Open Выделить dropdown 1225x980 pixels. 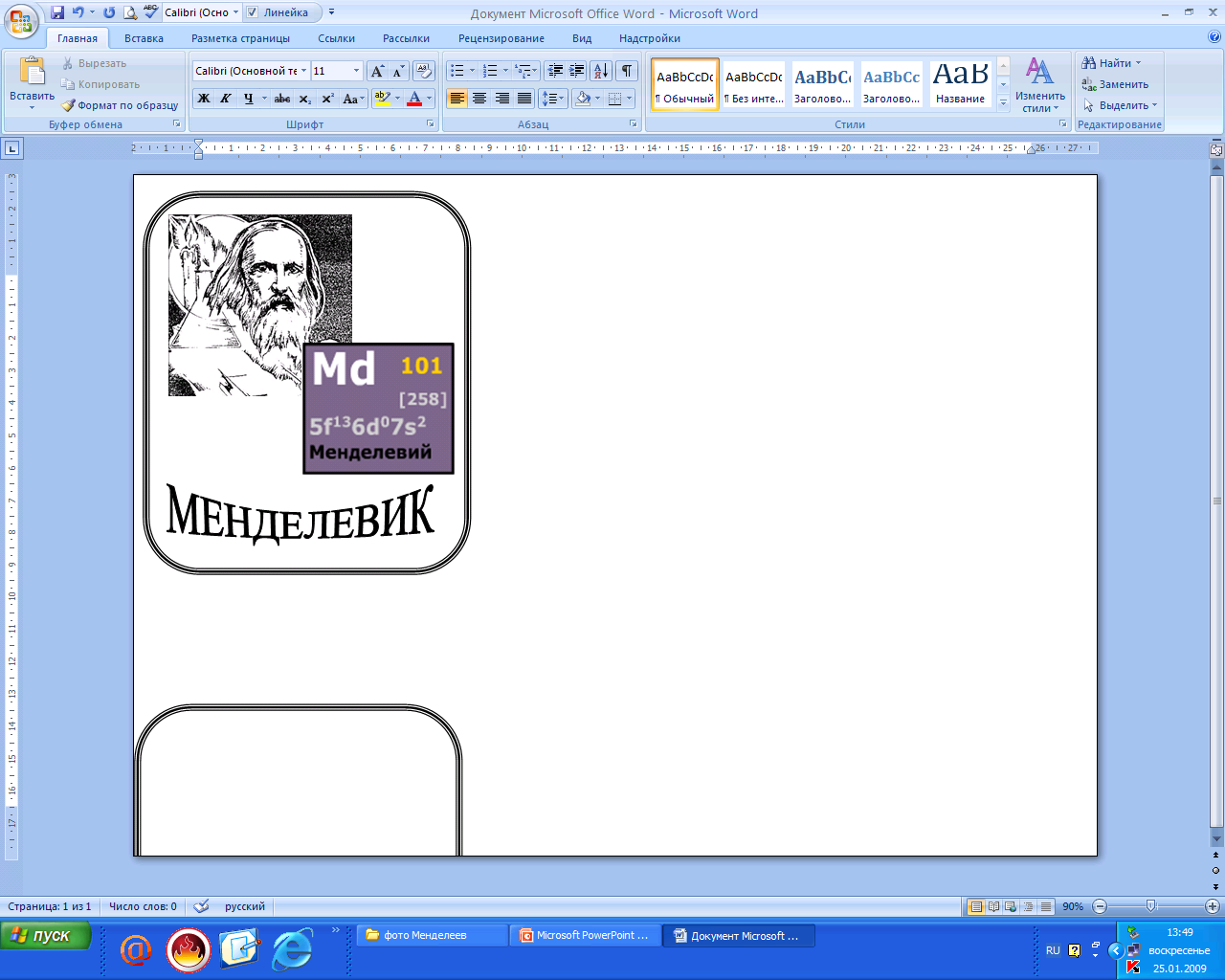pyautogui.click(x=1120, y=105)
